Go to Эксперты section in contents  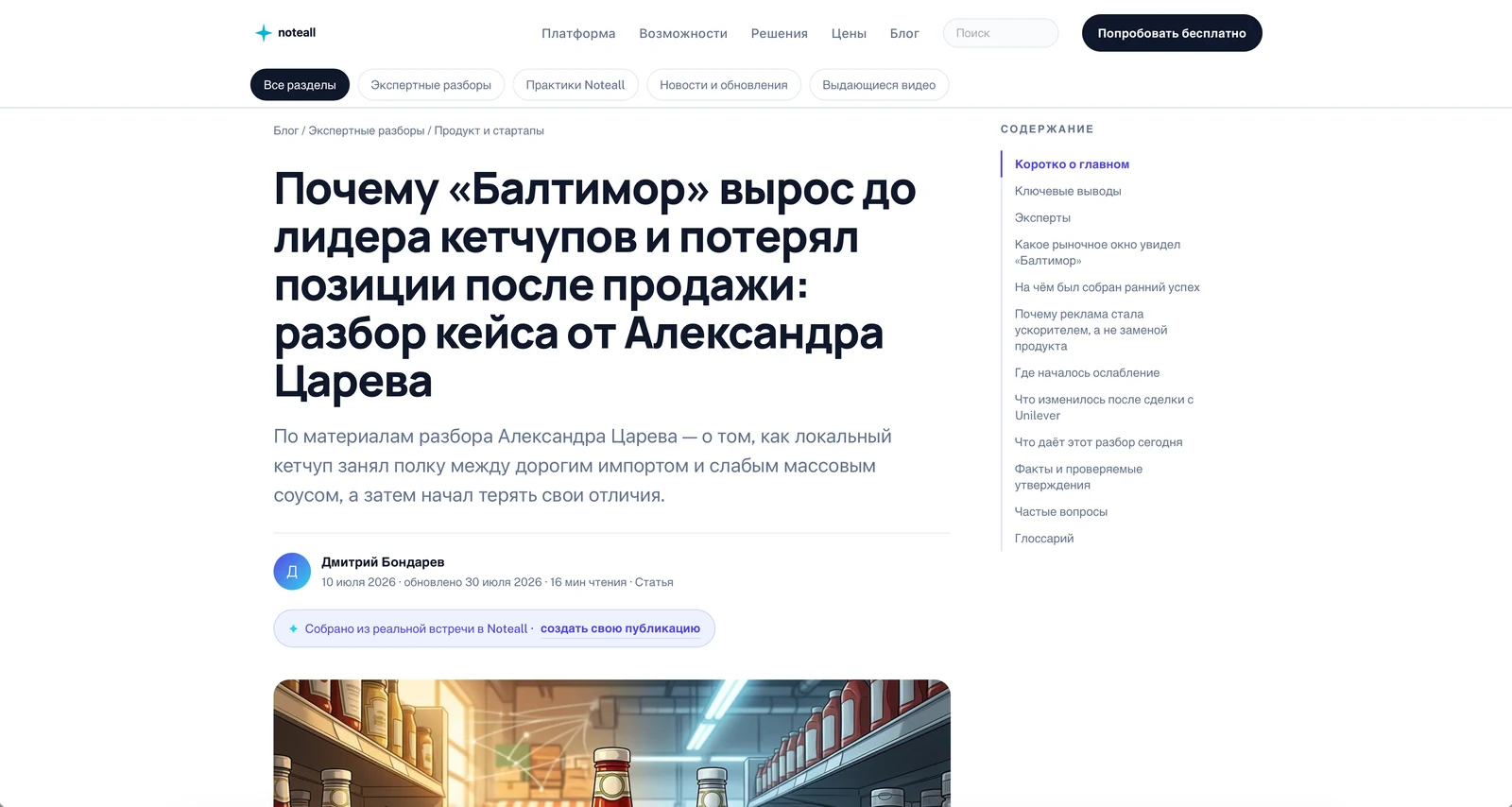tap(1042, 217)
